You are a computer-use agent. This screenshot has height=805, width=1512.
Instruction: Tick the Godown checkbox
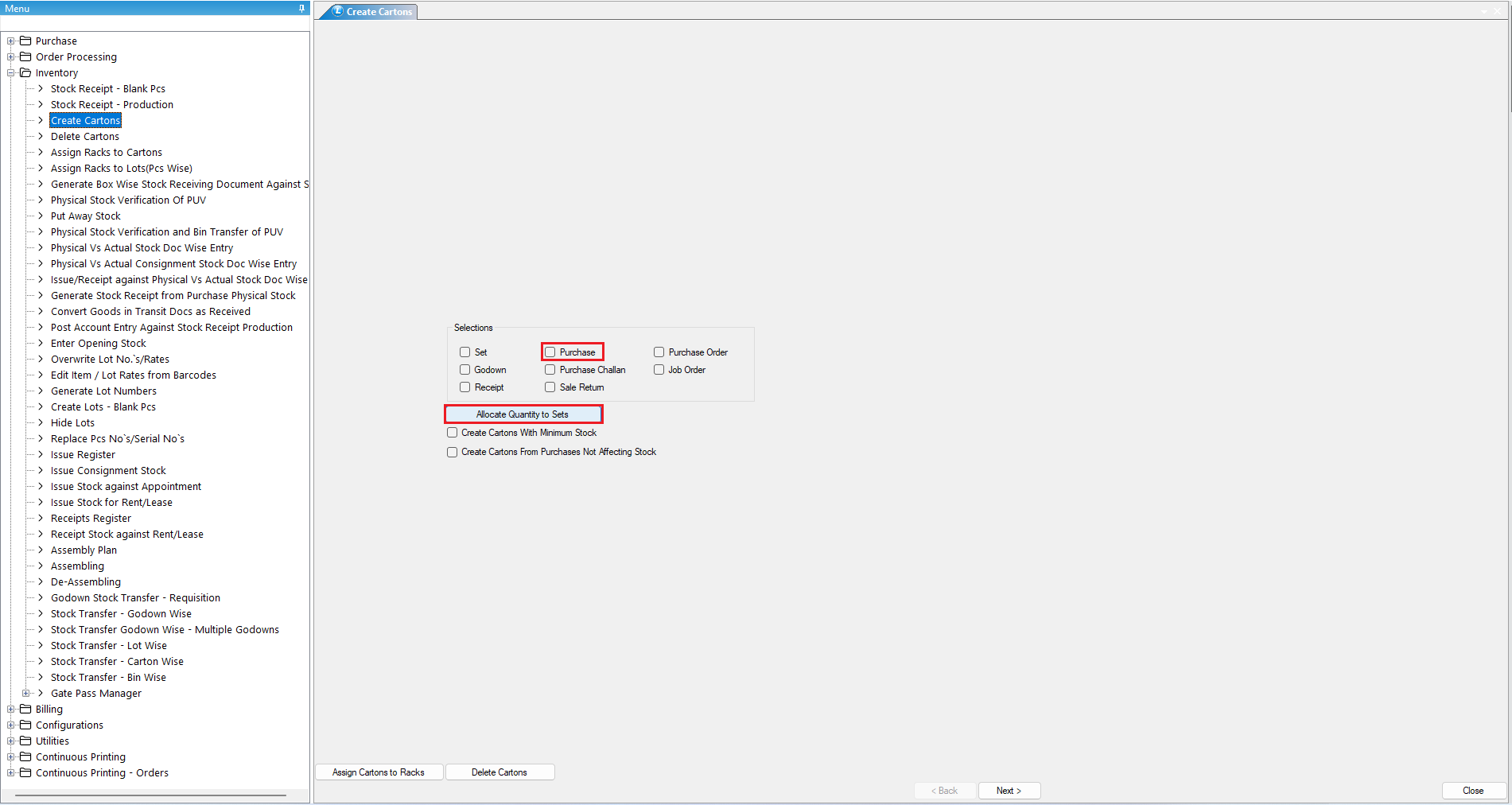tap(465, 370)
